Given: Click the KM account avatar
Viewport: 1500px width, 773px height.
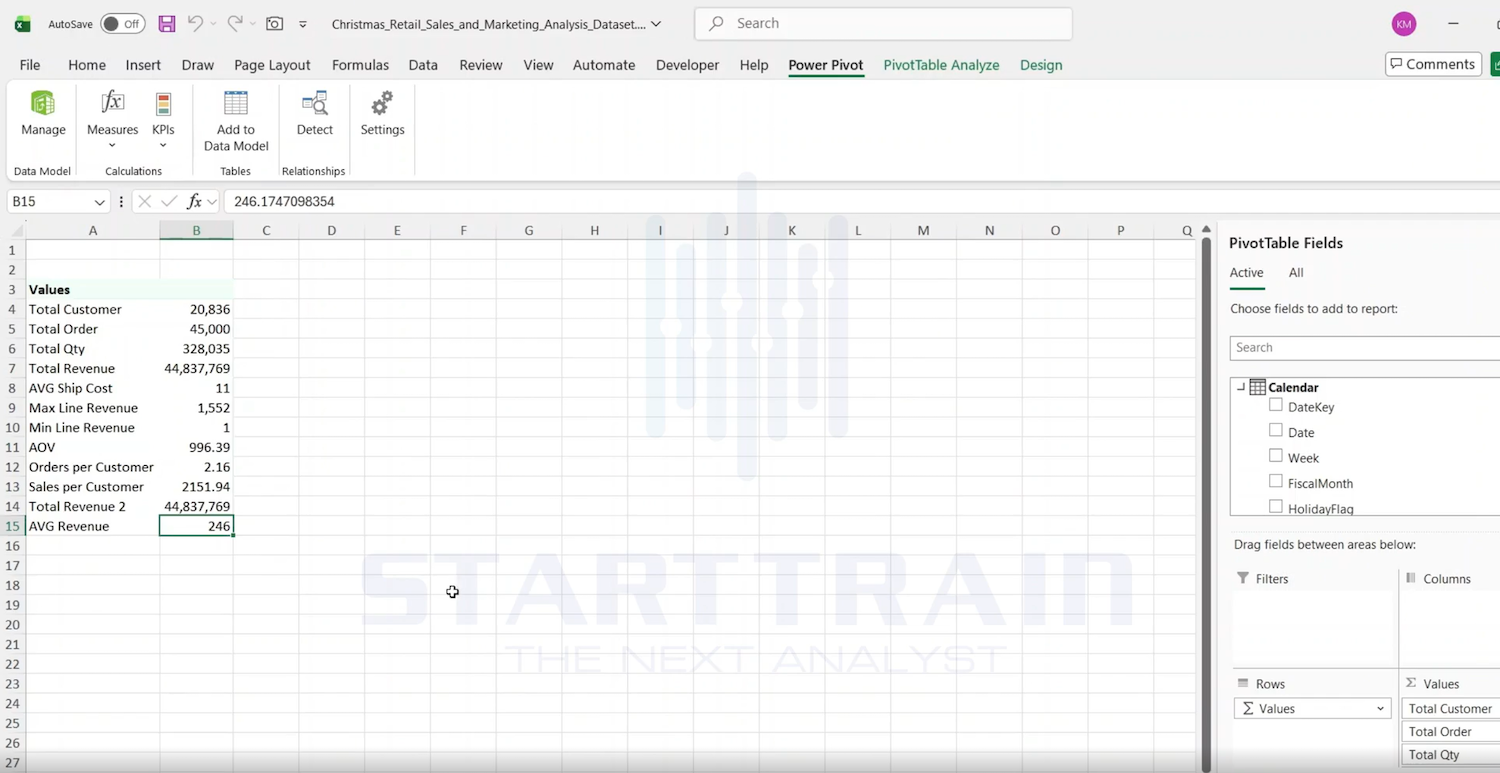Looking at the screenshot, I should click(x=1404, y=24).
